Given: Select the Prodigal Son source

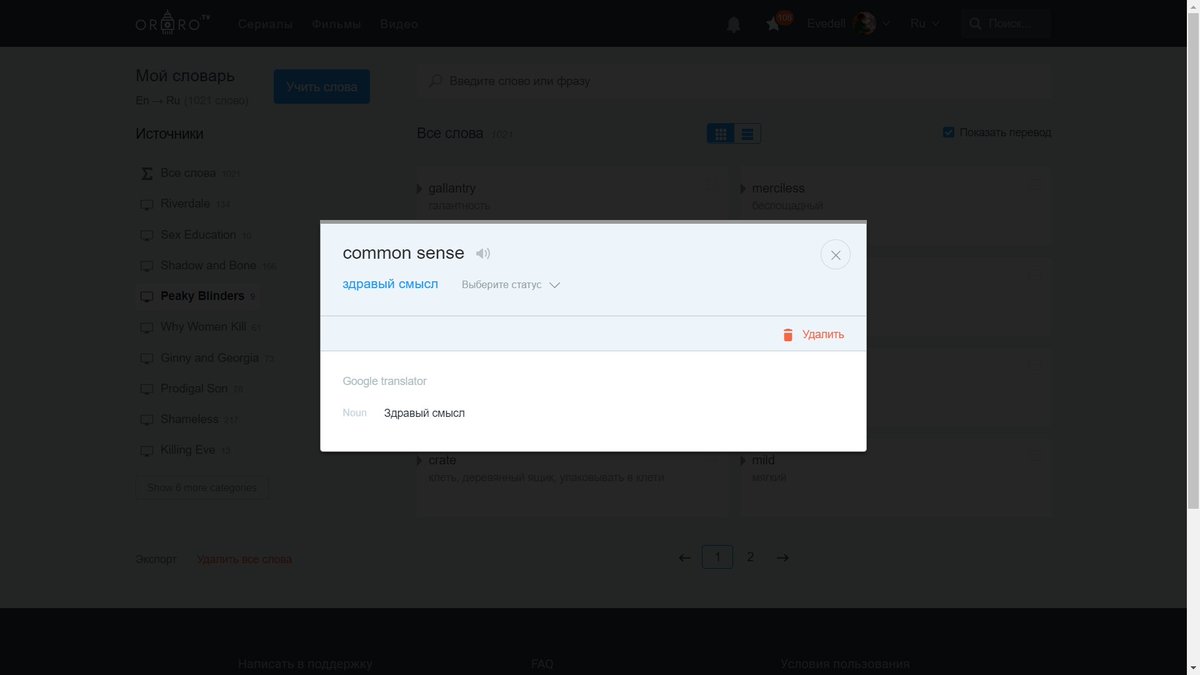Looking at the screenshot, I should (x=190, y=389).
